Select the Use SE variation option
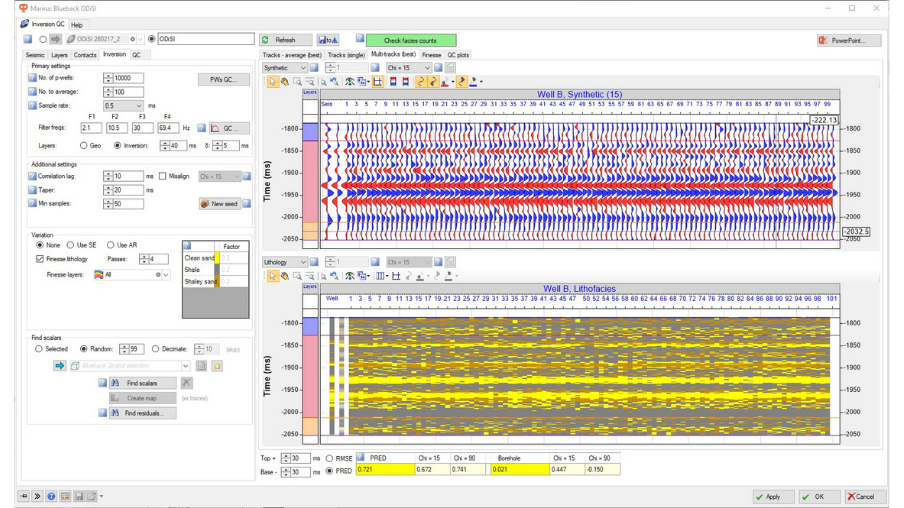The height and width of the screenshot is (508, 904). [71, 245]
